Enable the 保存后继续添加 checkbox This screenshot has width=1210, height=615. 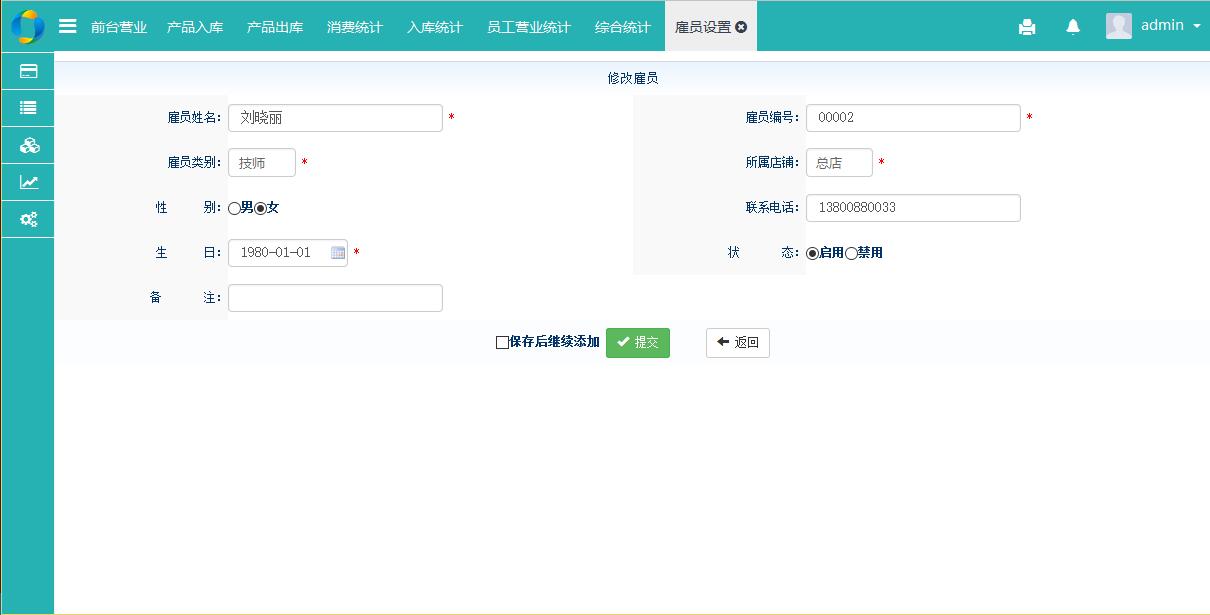click(502, 343)
